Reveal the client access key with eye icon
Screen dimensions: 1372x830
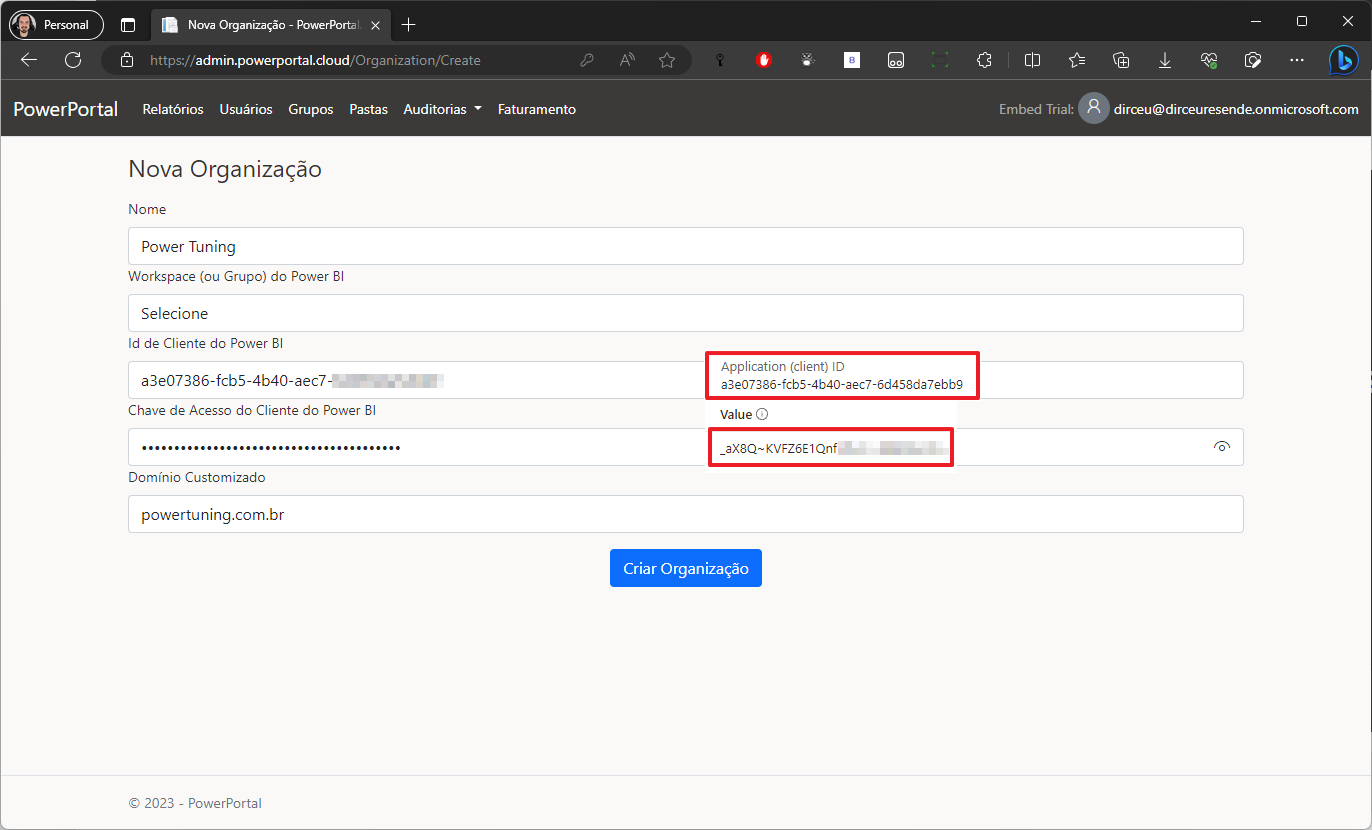1221,447
